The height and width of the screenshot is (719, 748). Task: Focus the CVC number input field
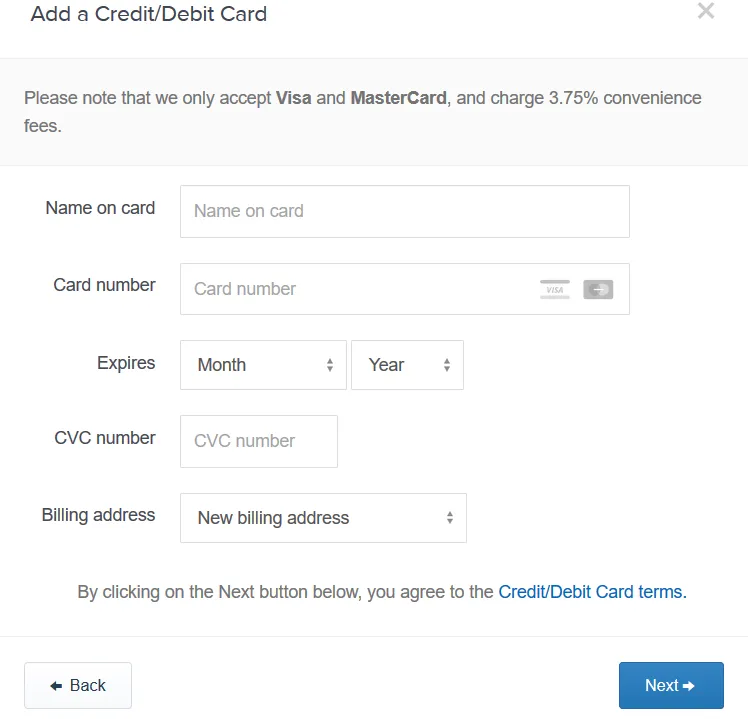(x=259, y=441)
